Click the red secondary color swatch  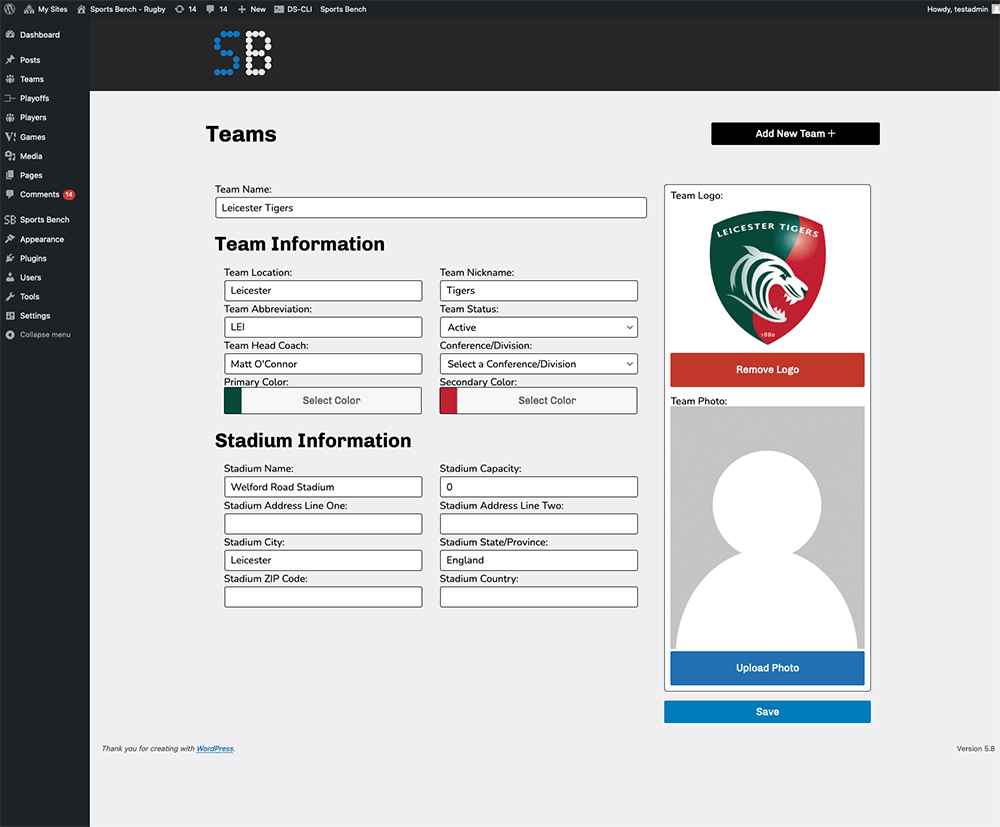click(x=448, y=400)
